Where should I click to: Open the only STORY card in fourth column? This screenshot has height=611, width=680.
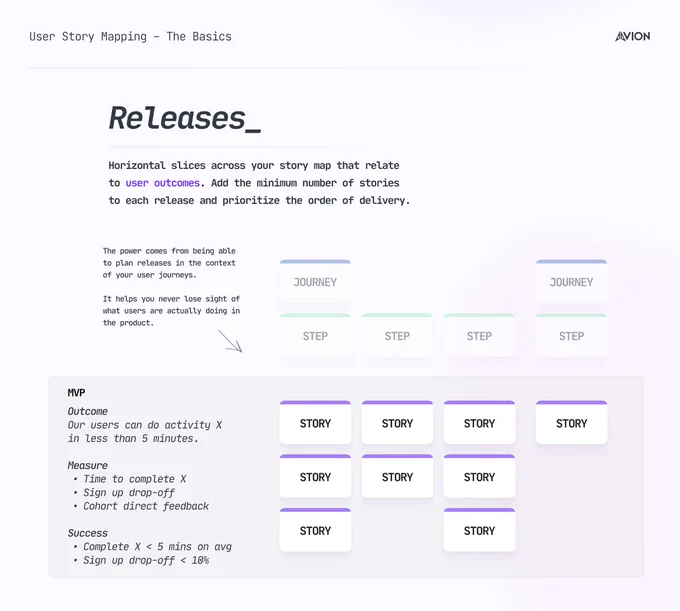pos(572,422)
